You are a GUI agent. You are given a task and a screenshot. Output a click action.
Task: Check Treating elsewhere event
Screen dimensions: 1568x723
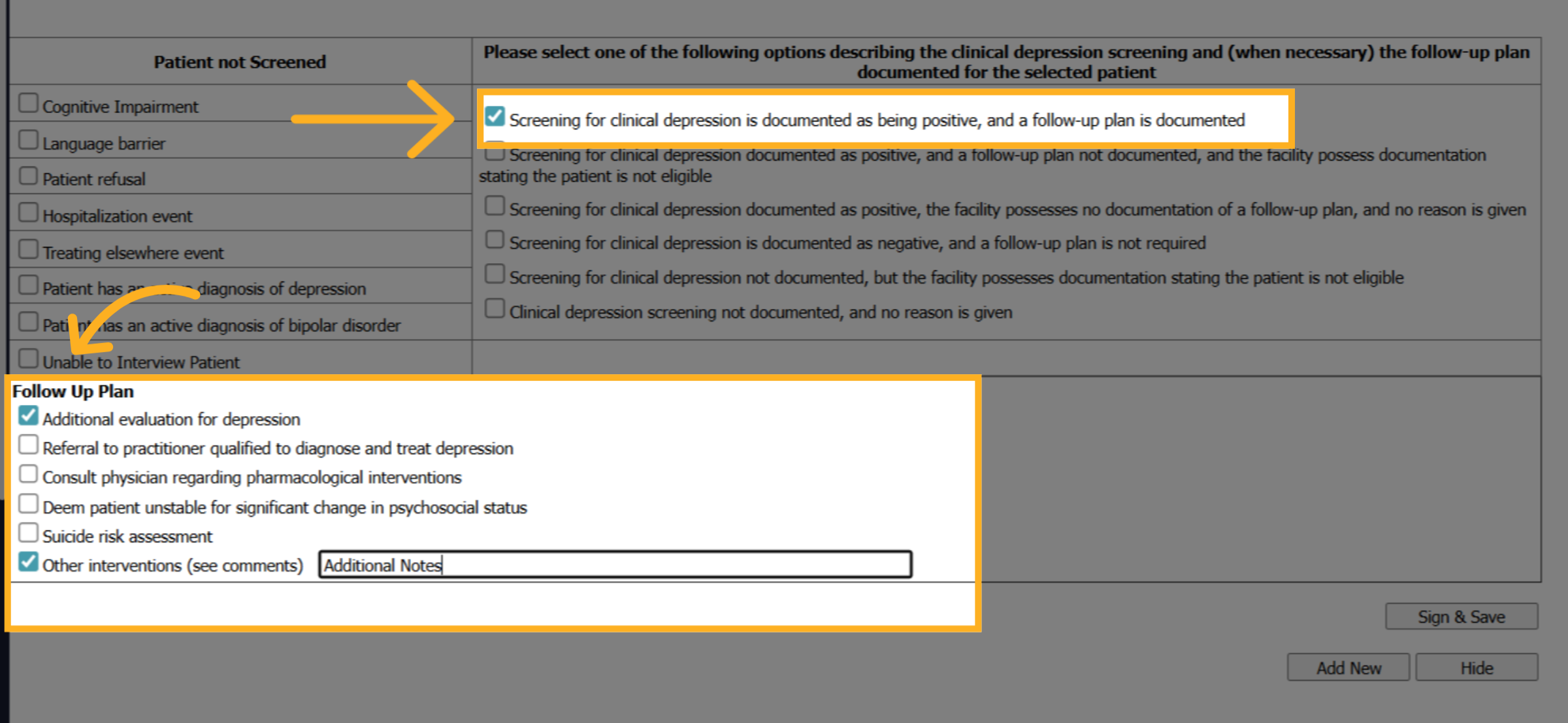(x=28, y=249)
